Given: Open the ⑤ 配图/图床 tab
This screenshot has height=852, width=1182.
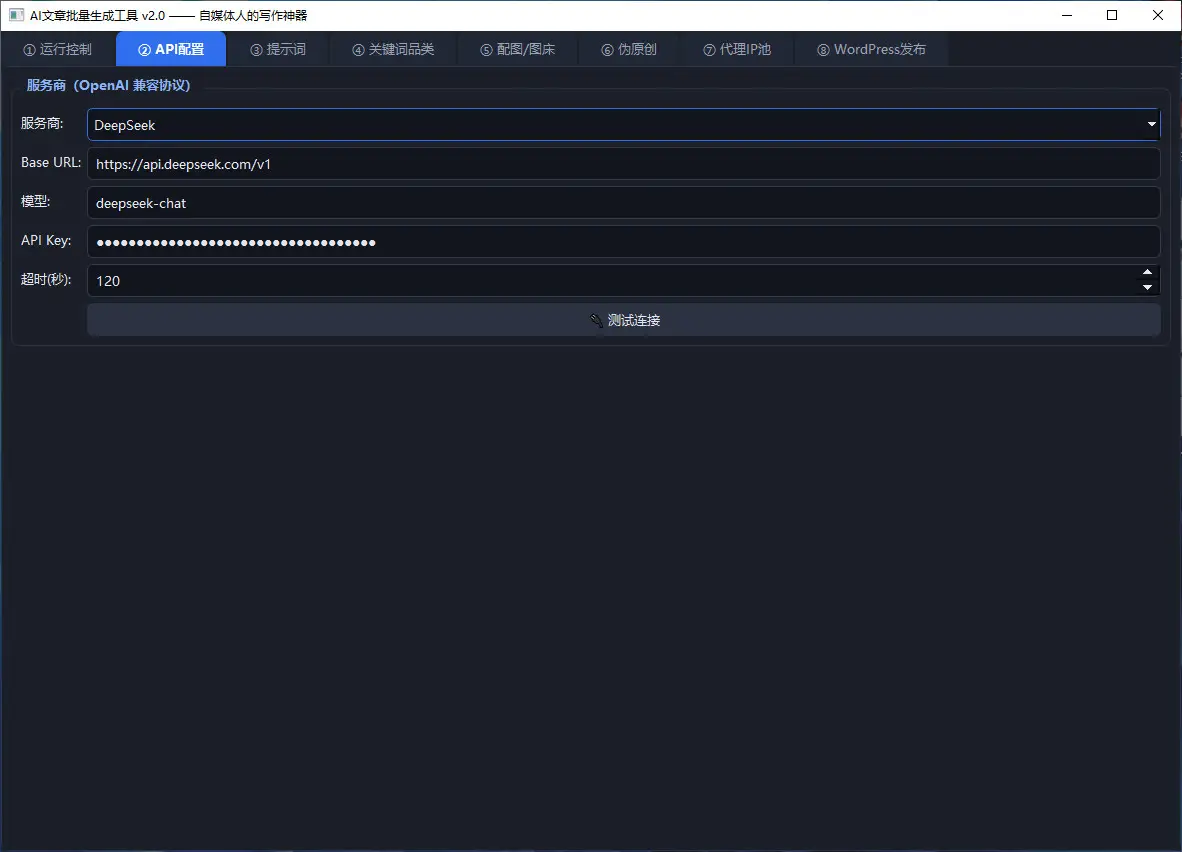Looking at the screenshot, I should [517, 49].
